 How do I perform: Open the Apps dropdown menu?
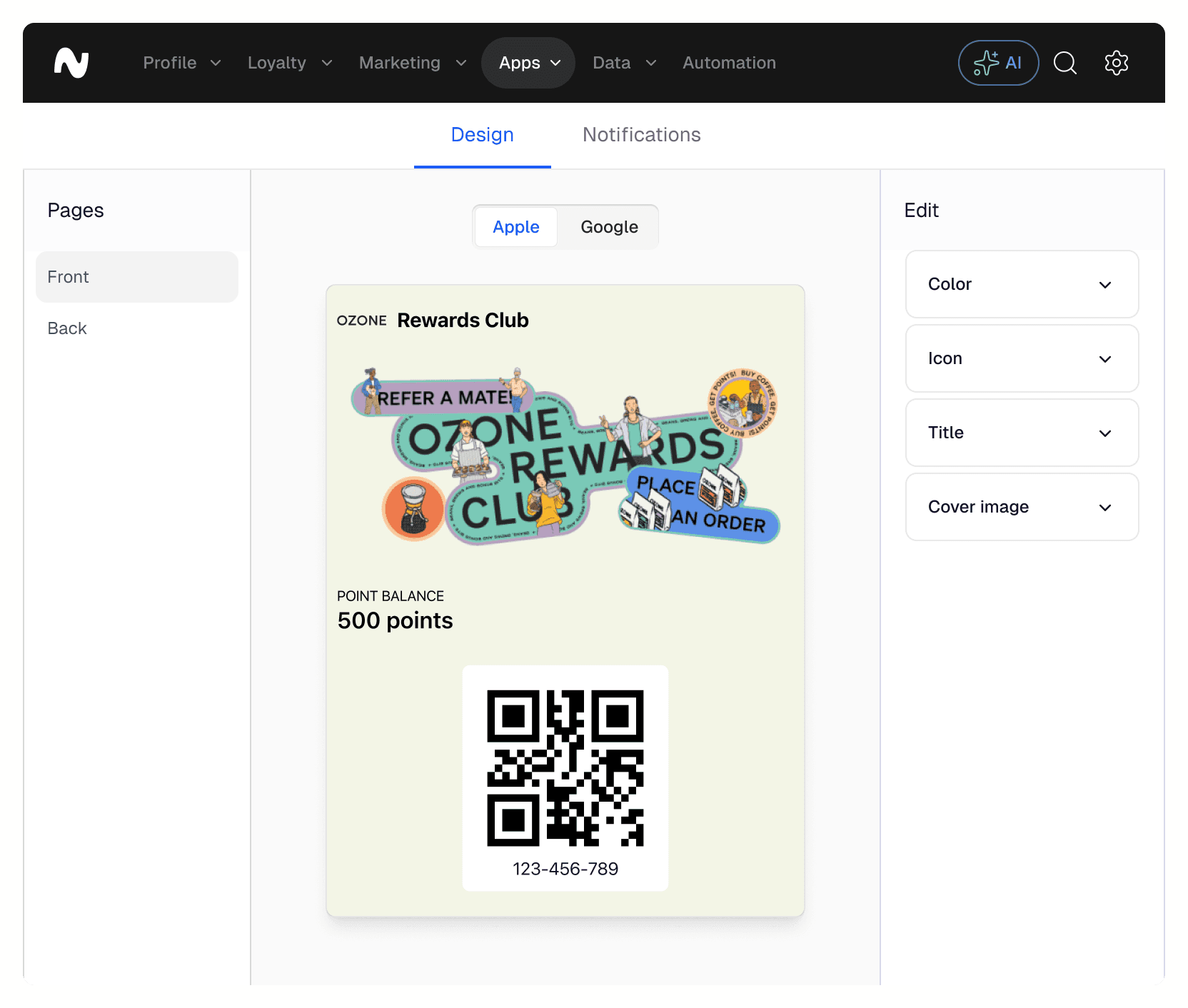tap(528, 63)
